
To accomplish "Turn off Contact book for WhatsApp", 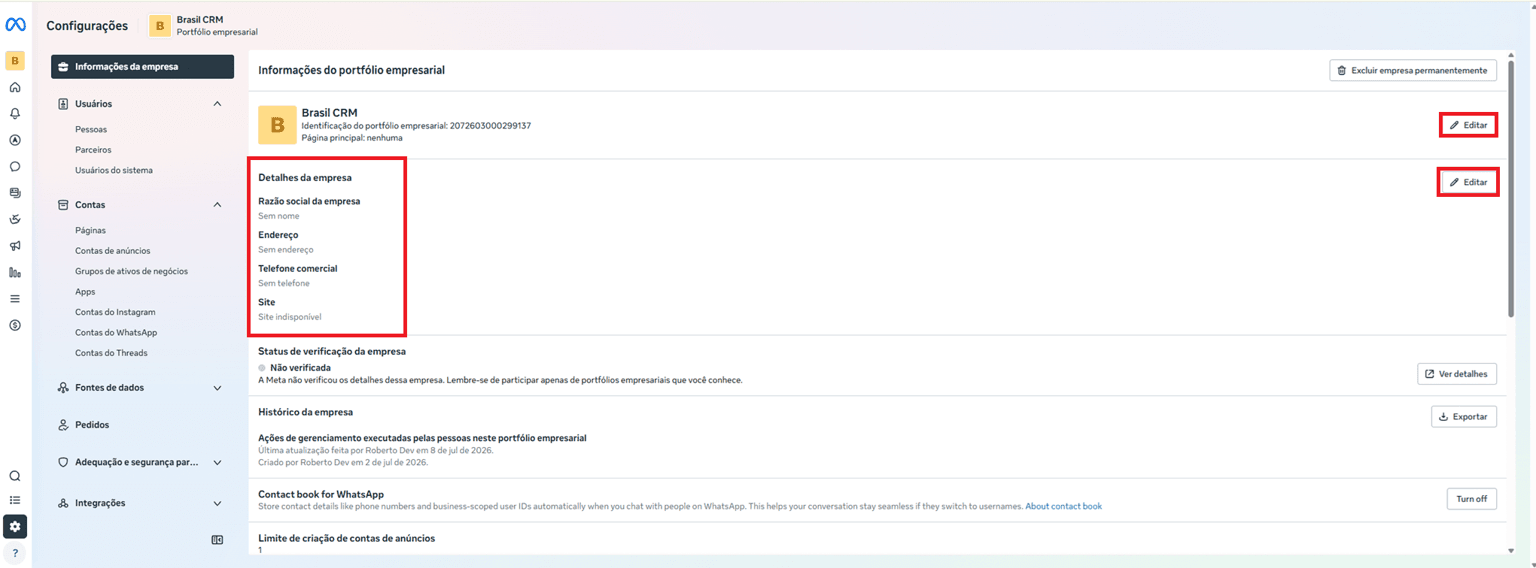I will (1472, 499).
